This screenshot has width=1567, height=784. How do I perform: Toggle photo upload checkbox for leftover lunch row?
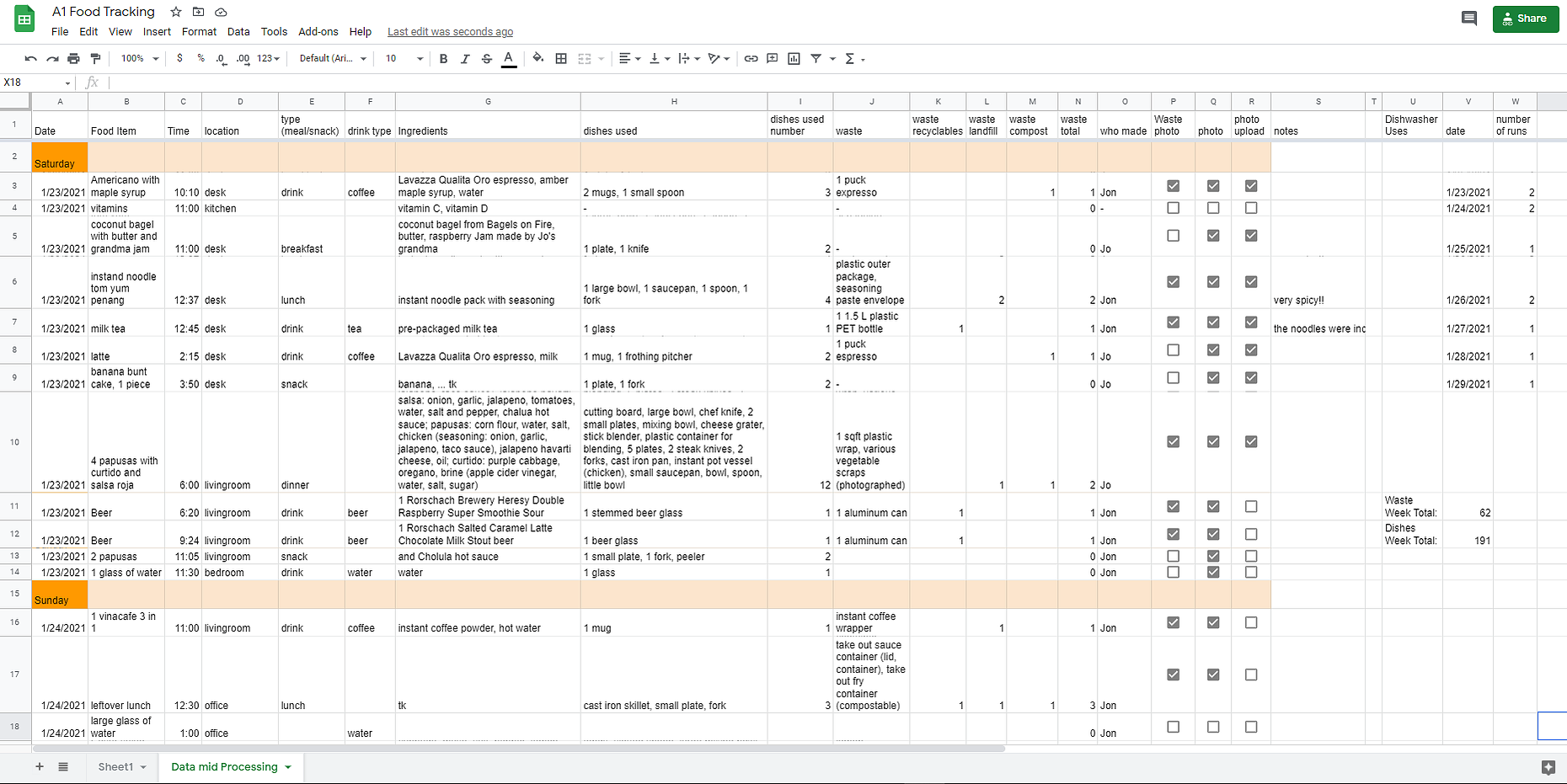1251,675
